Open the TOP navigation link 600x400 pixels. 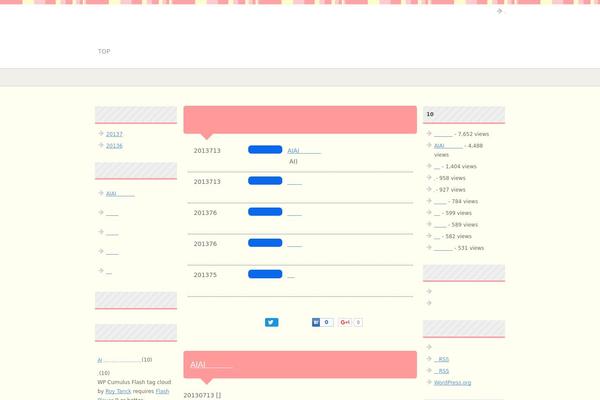tap(104, 51)
